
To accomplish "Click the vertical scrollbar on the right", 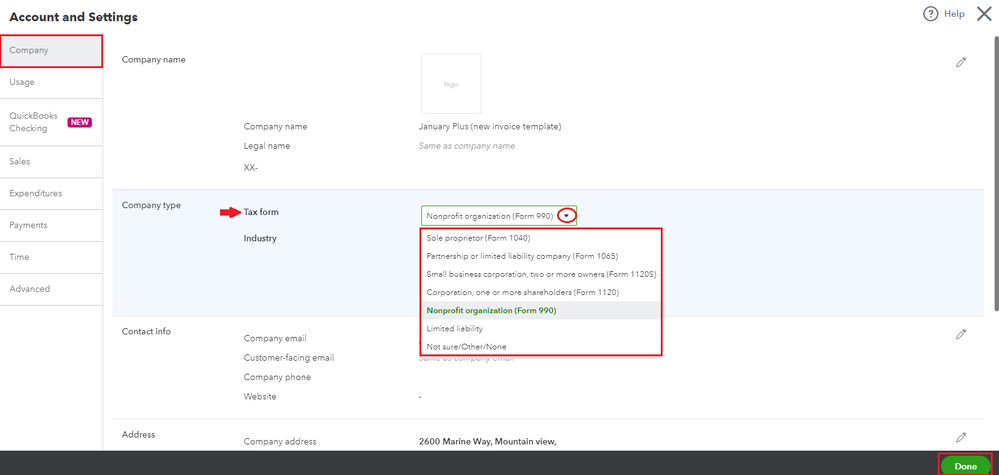I will pos(996,172).
